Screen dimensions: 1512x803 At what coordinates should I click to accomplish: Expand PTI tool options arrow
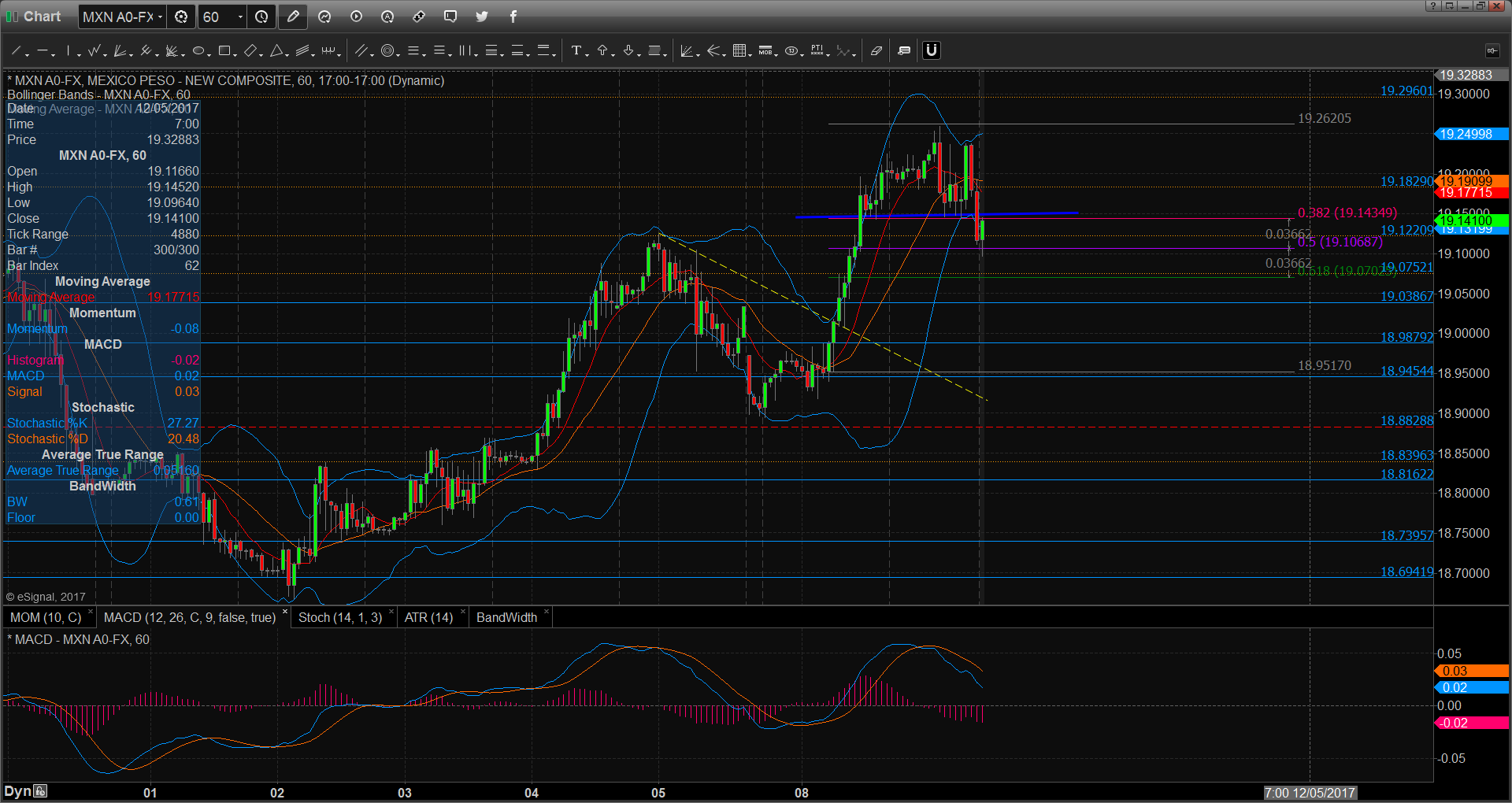coord(828,54)
